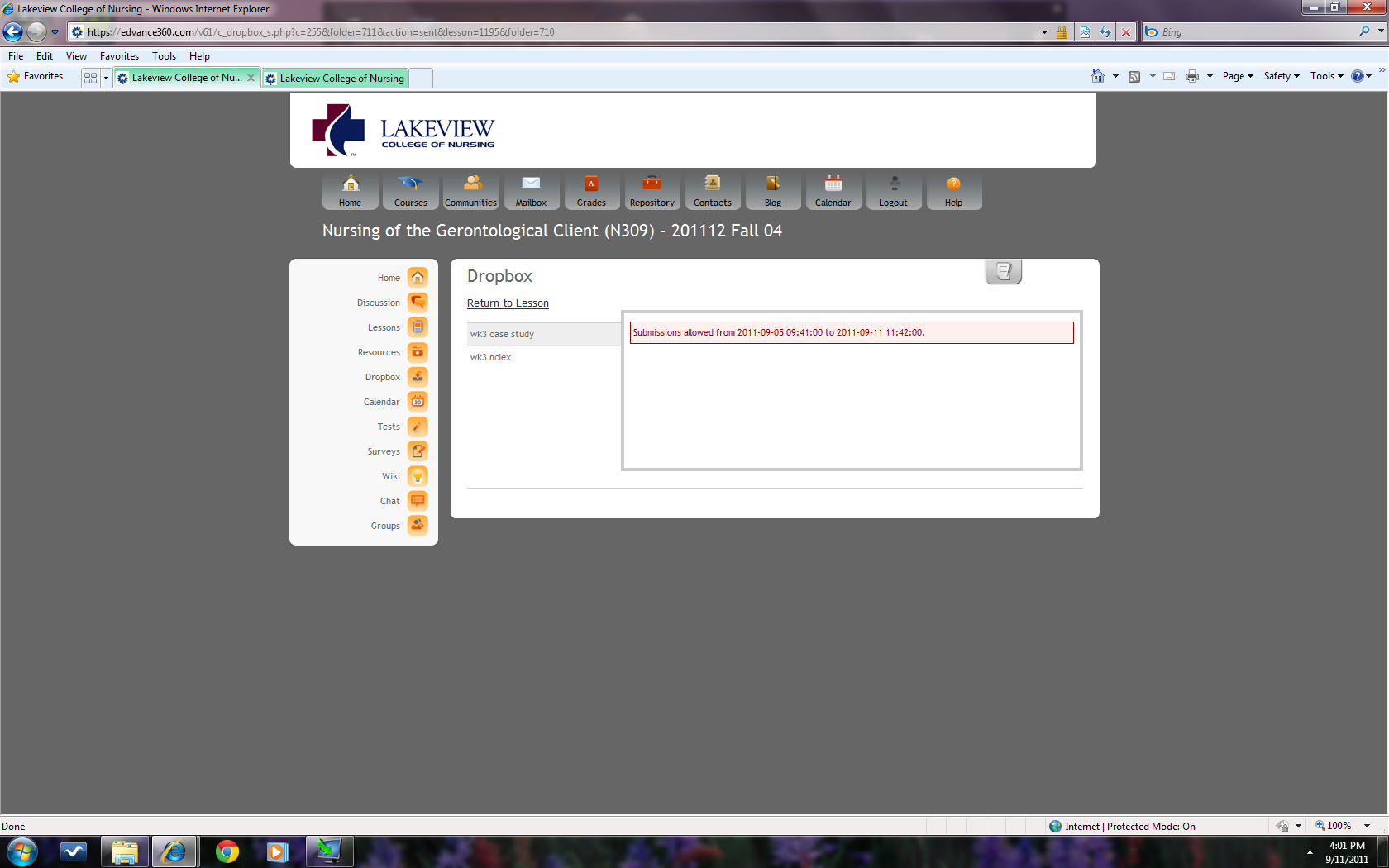1389x868 pixels.
Task: Open the Wiki lightbulb icon in sidebar
Action: coord(418,476)
